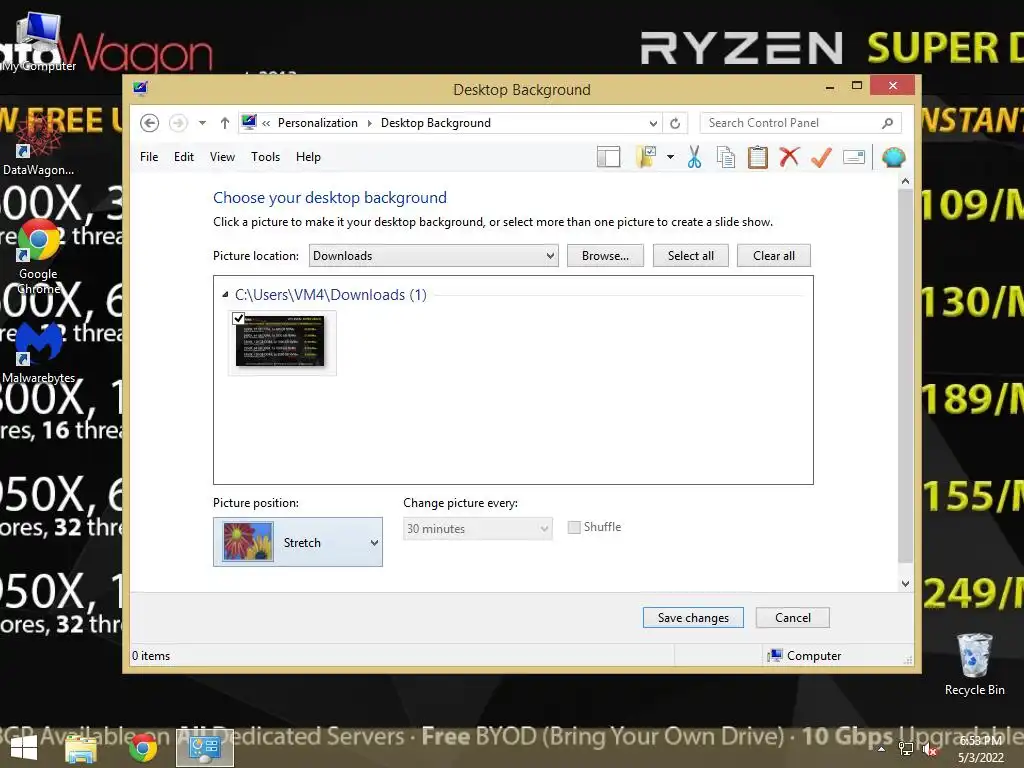Toggle the Shuffle checkbox
The image size is (1024, 768).
(574, 527)
